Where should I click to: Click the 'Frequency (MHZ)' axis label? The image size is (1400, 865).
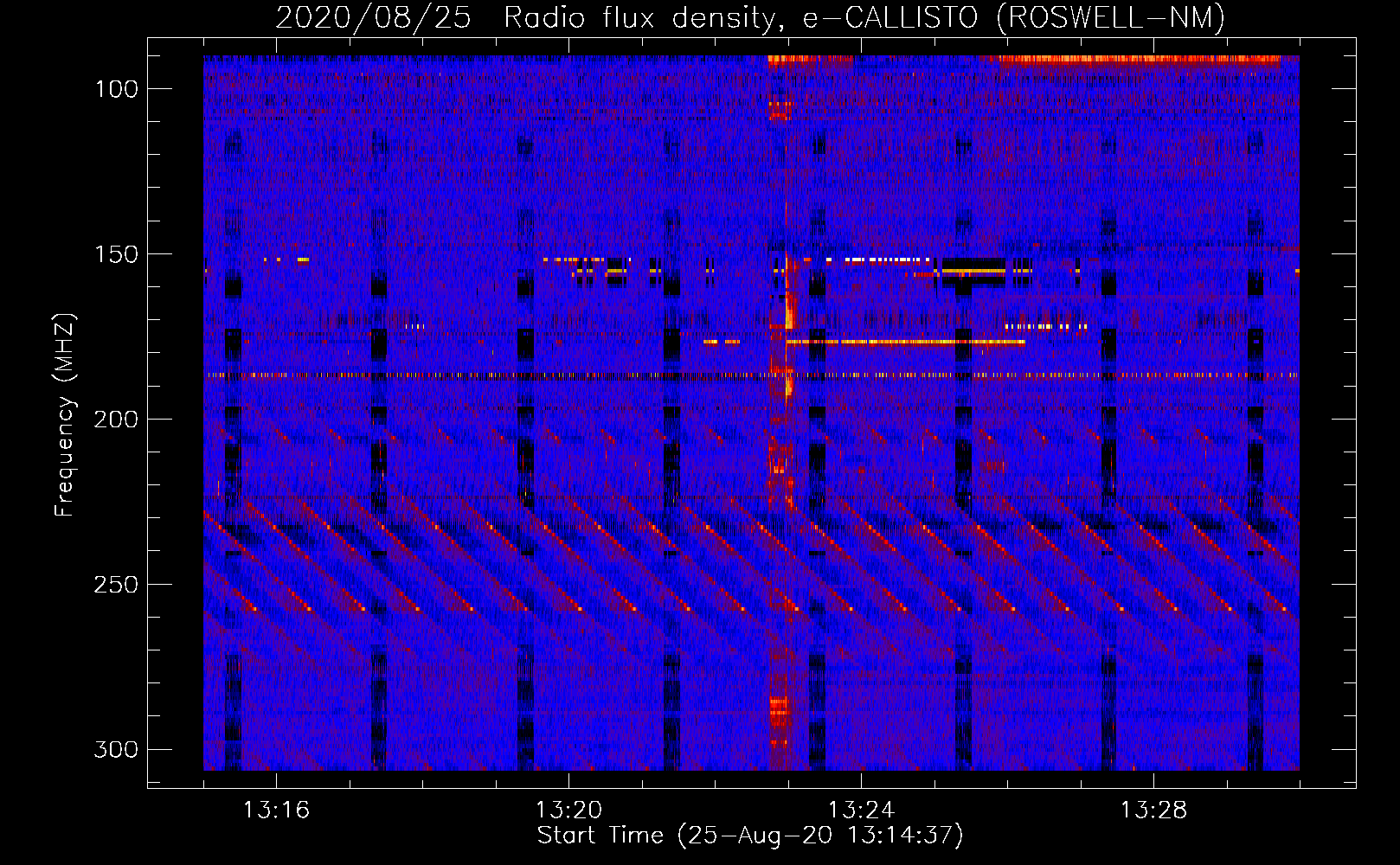(x=65, y=414)
